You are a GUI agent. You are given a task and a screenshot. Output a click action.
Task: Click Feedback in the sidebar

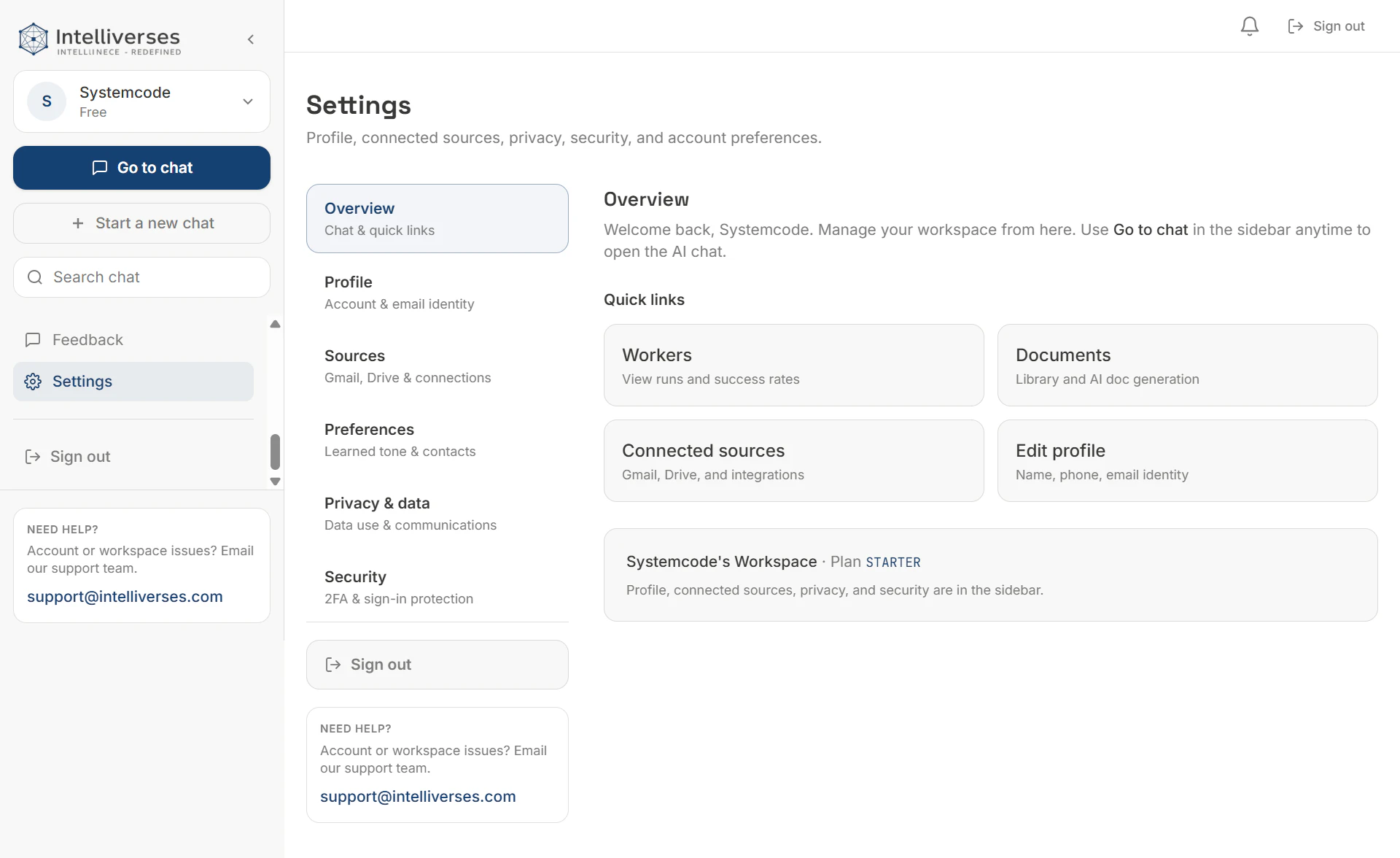[x=133, y=340]
